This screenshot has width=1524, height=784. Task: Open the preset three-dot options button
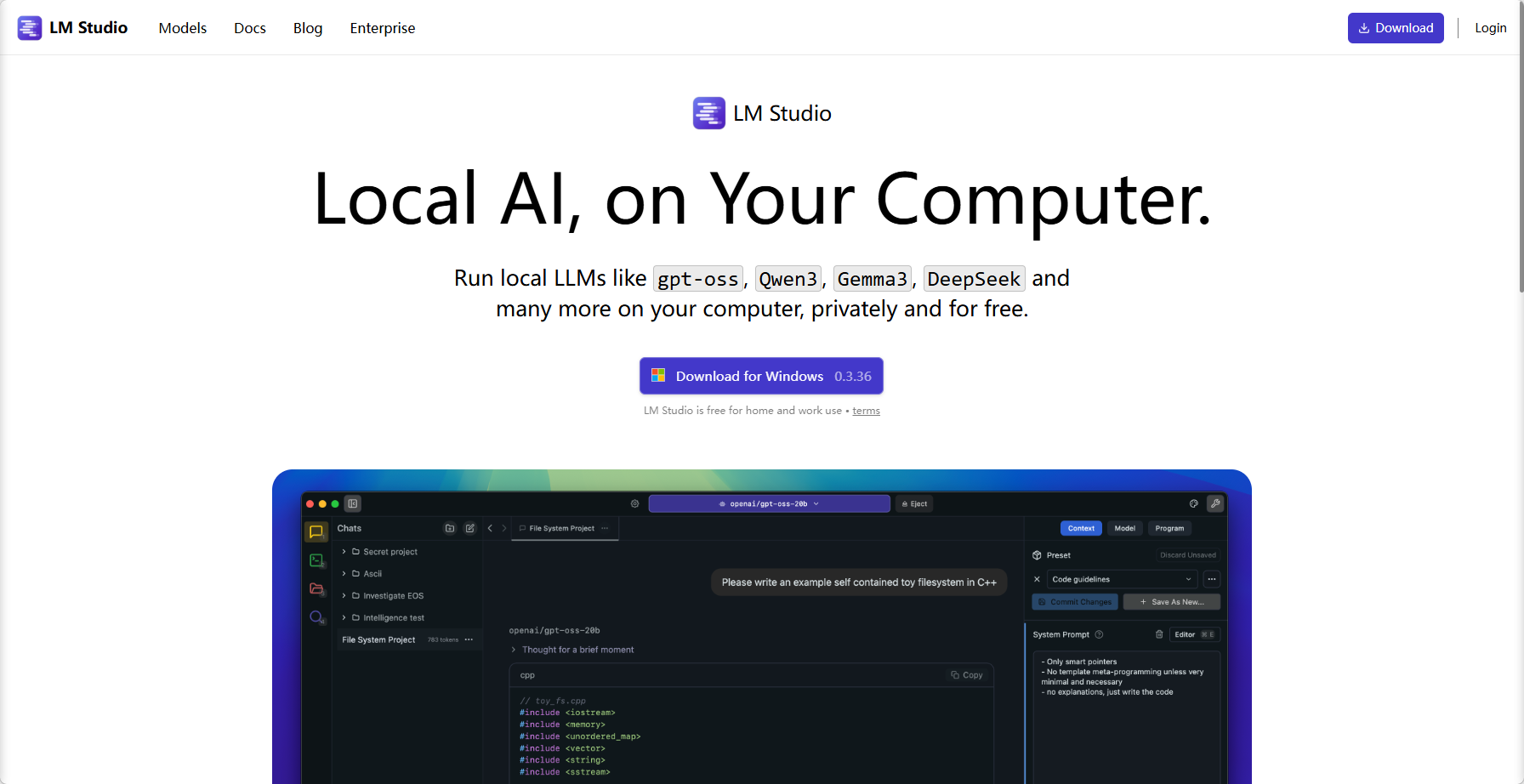point(1212,579)
